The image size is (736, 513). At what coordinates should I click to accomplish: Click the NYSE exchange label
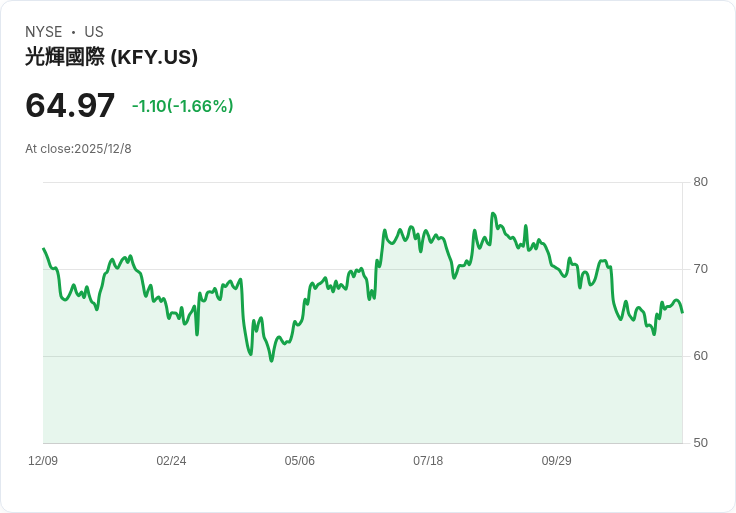pos(43,32)
